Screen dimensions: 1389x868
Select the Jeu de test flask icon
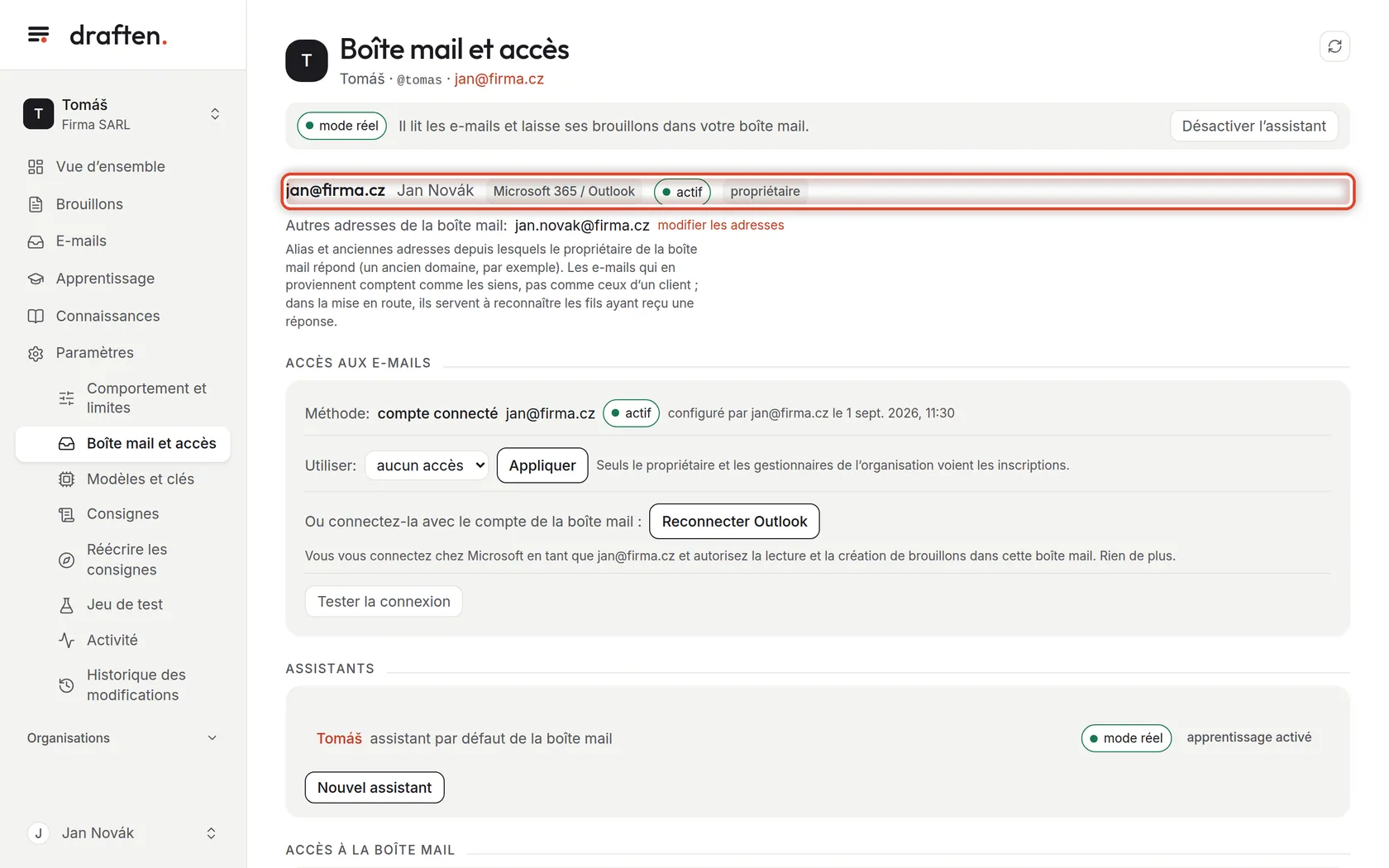pyautogui.click(x=67, y=605)
